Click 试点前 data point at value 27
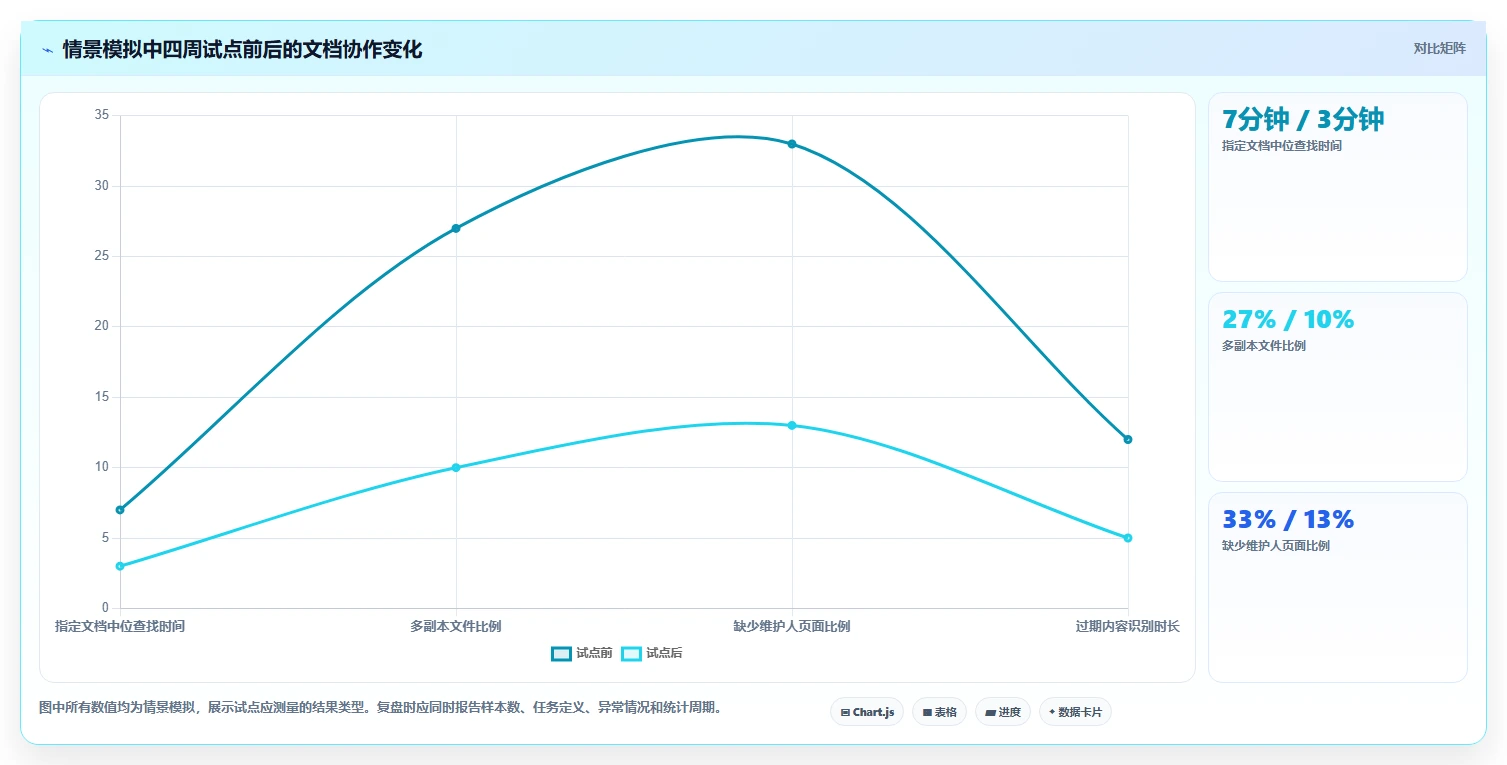The height and width of the screenshot is (765, 1507). pyautogui.click(x=456, y=228)
